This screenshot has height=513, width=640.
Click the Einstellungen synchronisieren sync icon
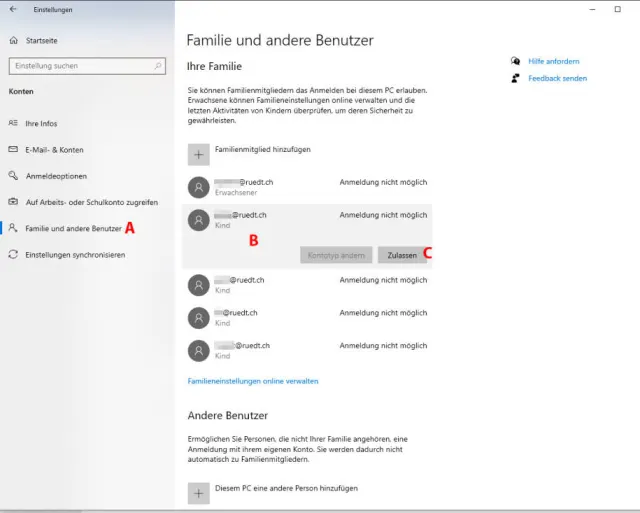pyautogui.click(x=13, y=254)
